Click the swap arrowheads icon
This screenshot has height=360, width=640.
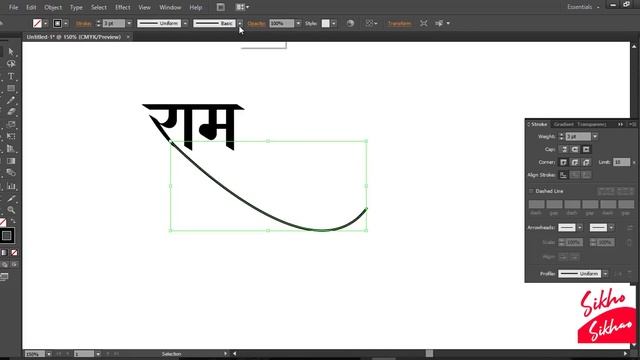point(630,228)
